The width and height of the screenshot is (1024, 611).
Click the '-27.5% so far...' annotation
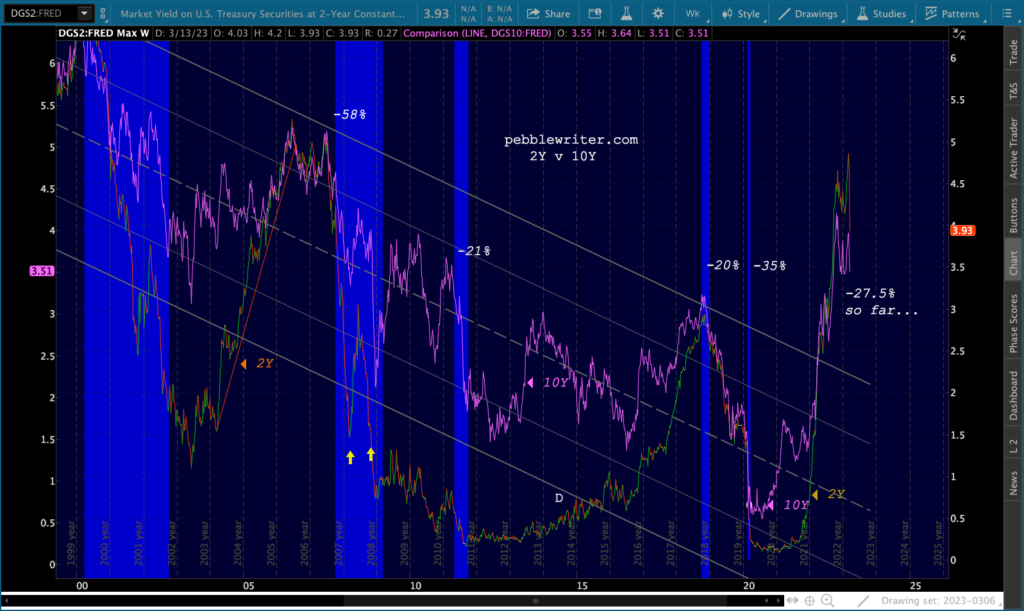point(882,302)
